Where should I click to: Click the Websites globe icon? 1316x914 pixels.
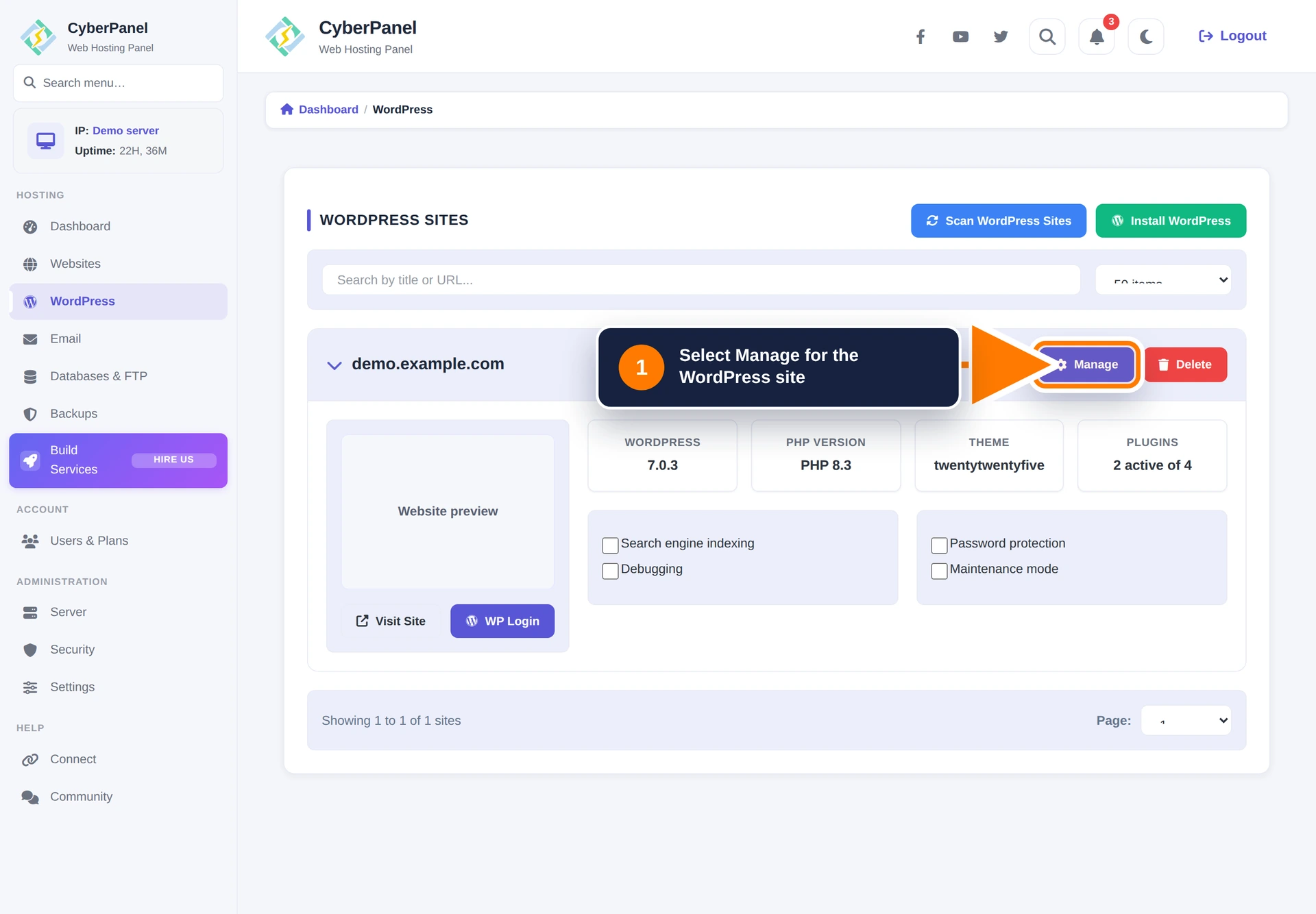point(30,264)
